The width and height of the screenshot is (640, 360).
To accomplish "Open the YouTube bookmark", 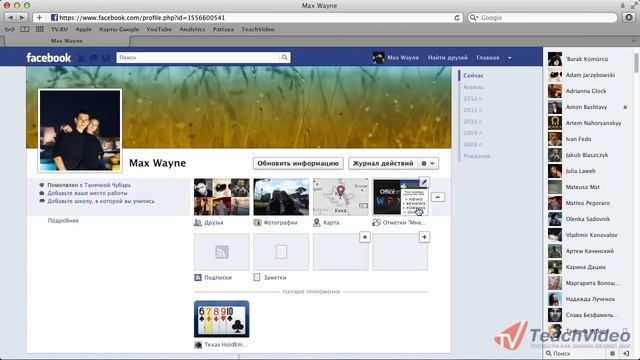I will point(159,29).
